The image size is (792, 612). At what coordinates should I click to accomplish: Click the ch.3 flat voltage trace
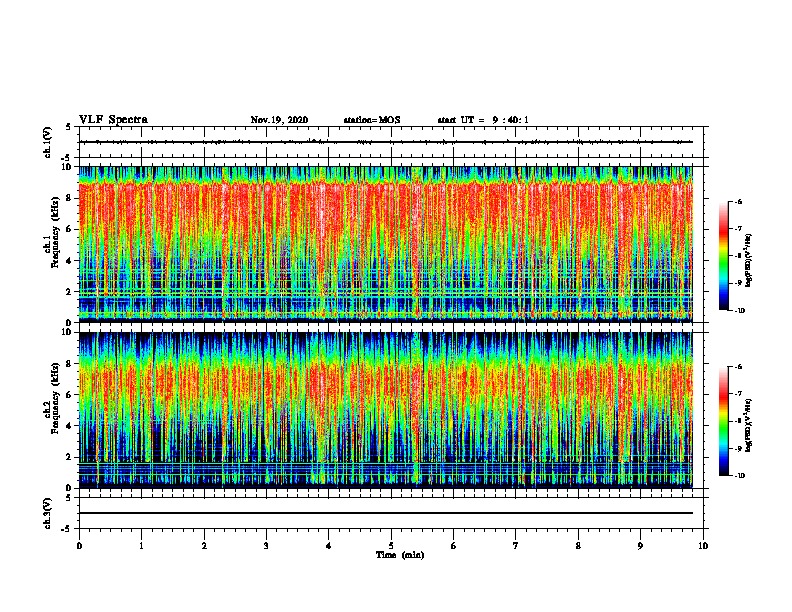pos(385,513)
